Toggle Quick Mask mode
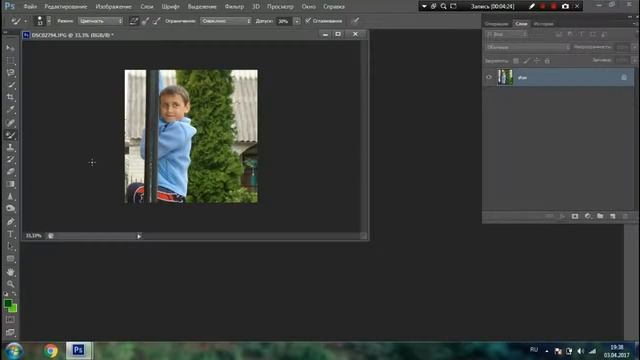640x360 pixels. (10, 320)
